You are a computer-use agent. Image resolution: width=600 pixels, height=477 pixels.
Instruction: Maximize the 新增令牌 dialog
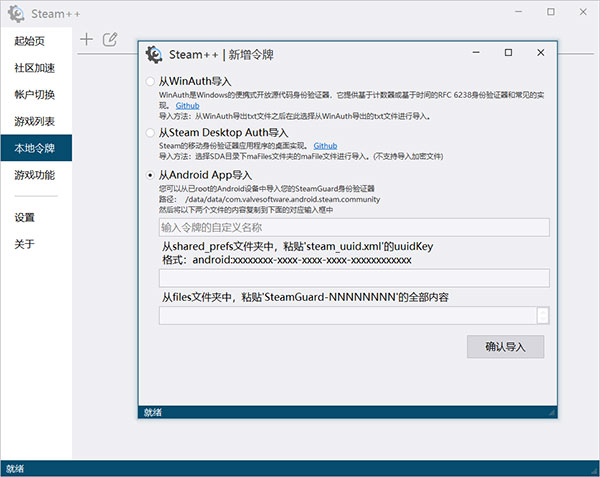click(x=508, y=52)
